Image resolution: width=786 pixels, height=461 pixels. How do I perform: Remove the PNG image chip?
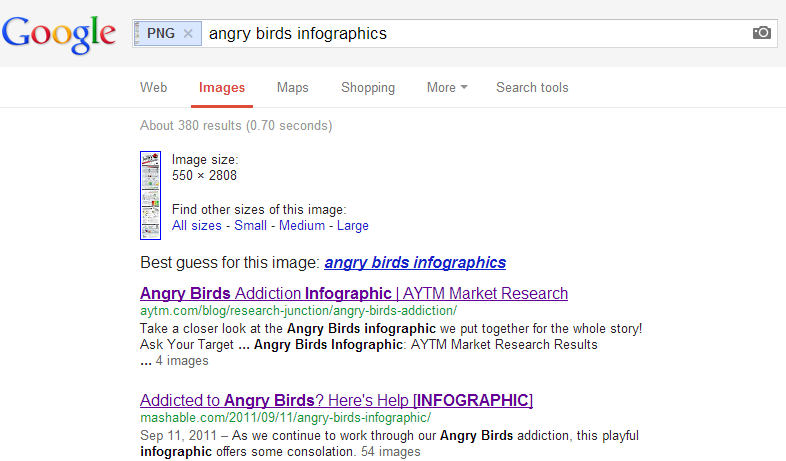pyautogui.click(x=188, y=34)
